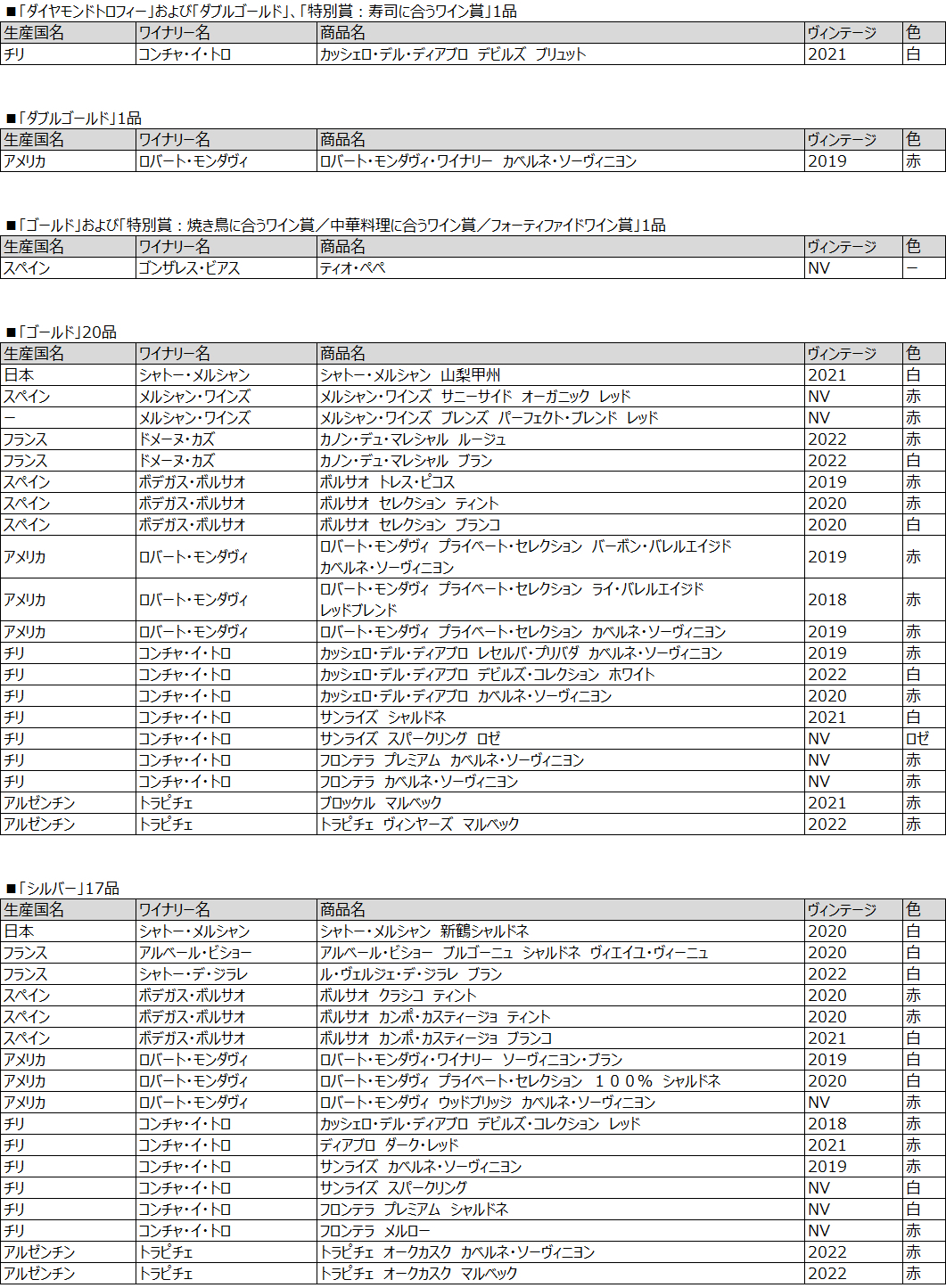Select product "カノン・デュ・マレシャル ブラン"
Viewport: 946px width, 1288px height.
tap(406, 461)
